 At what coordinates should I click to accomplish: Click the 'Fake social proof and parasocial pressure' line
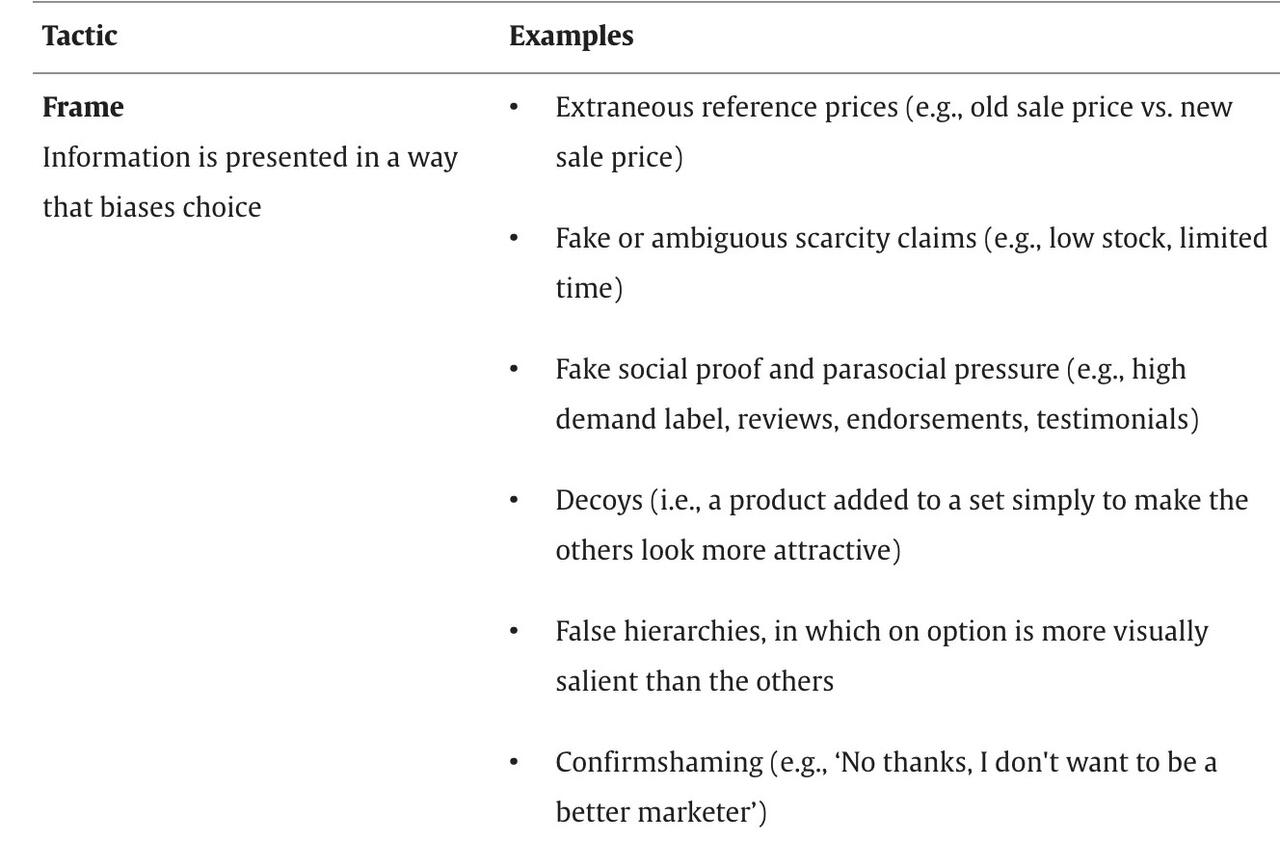click(x=871, y=369)
